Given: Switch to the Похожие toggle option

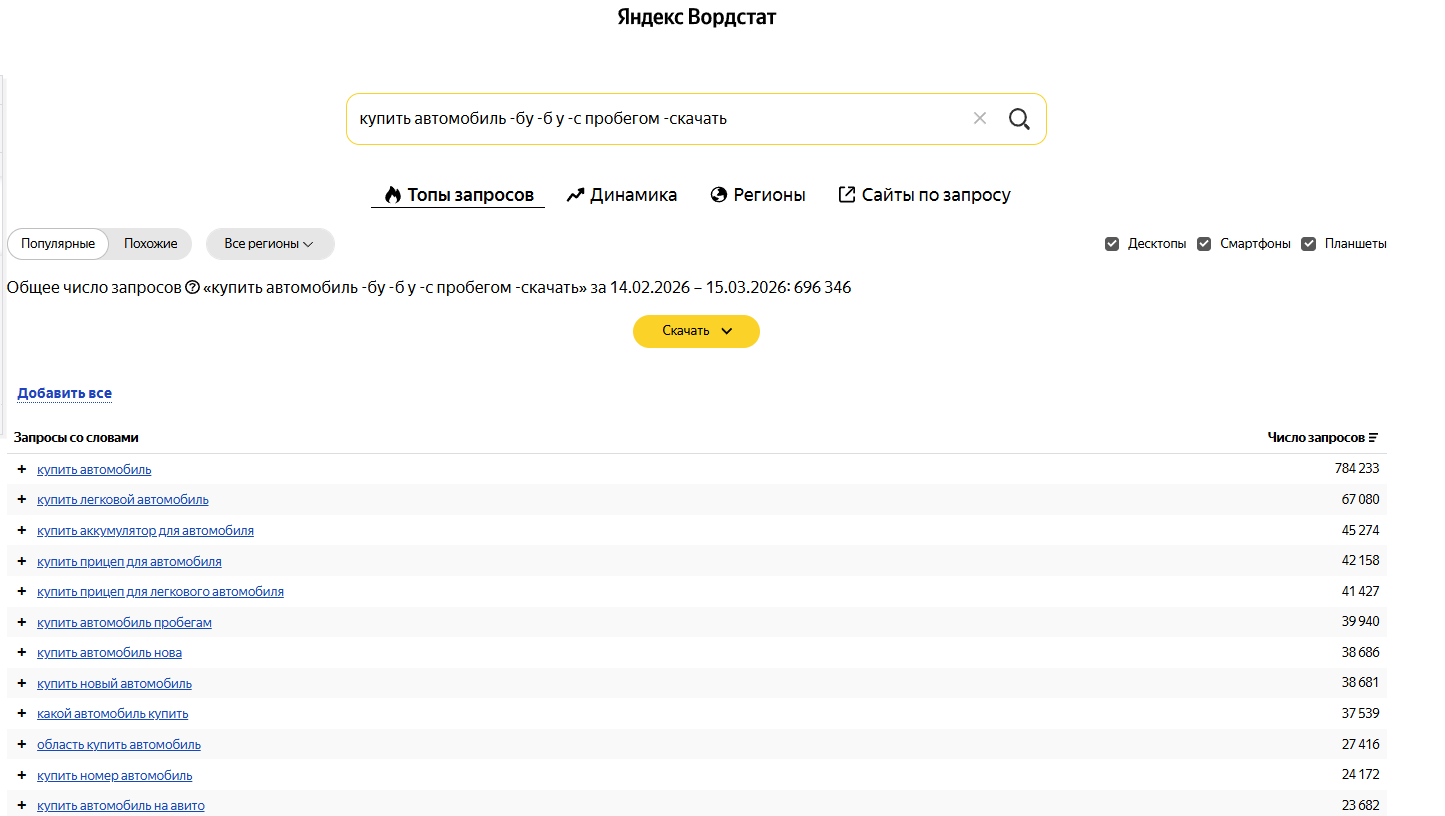Looking at the screenshot, I should coord(151,244).
